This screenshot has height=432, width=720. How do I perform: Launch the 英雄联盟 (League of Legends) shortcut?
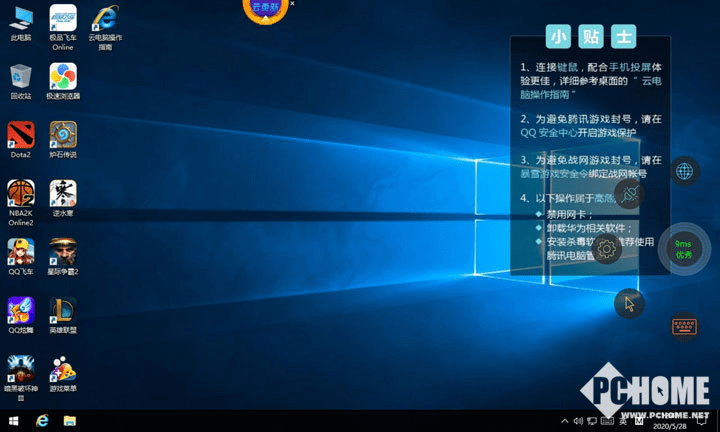(x=63, y=309)
